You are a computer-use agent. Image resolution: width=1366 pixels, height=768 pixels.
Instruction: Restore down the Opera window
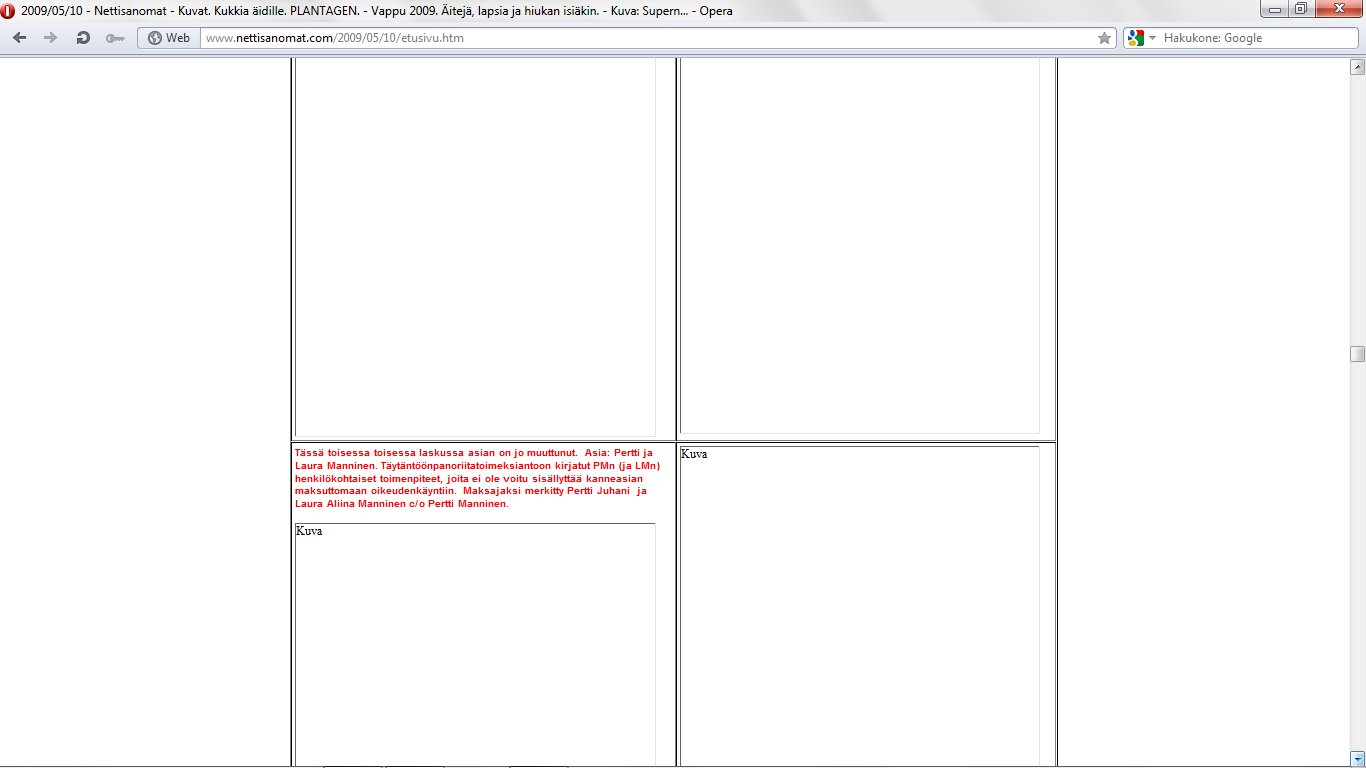(x=1300, y=9)
